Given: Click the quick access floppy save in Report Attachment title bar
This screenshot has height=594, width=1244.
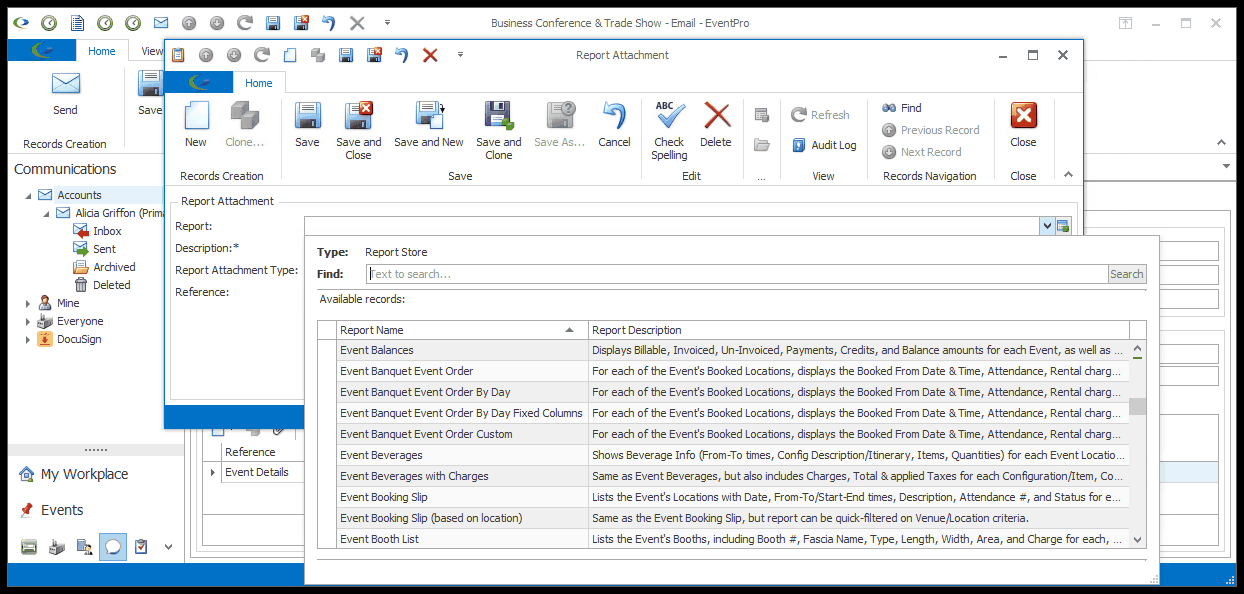Looking at the screenshot, I should click(346, 55).
